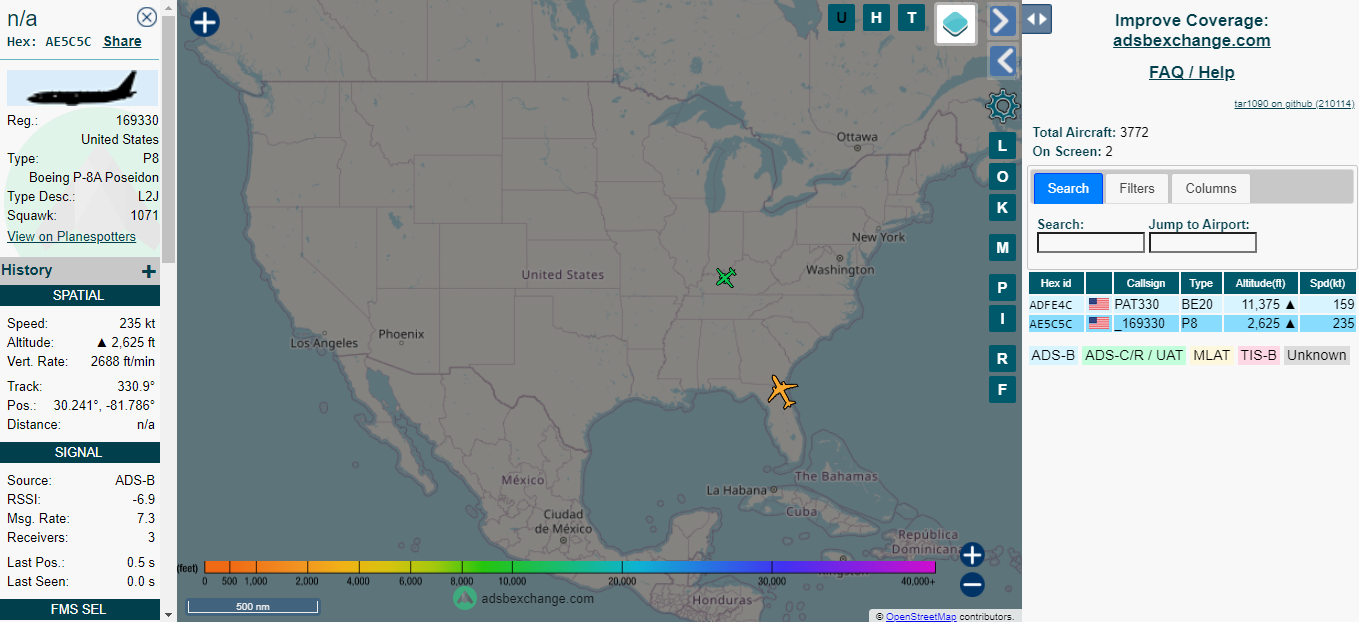Click the ADS-C/R / UAT legend swatch
The height and width of the screenshot is (622, 1359).
pyautogui.click(x=1134, y=355)
